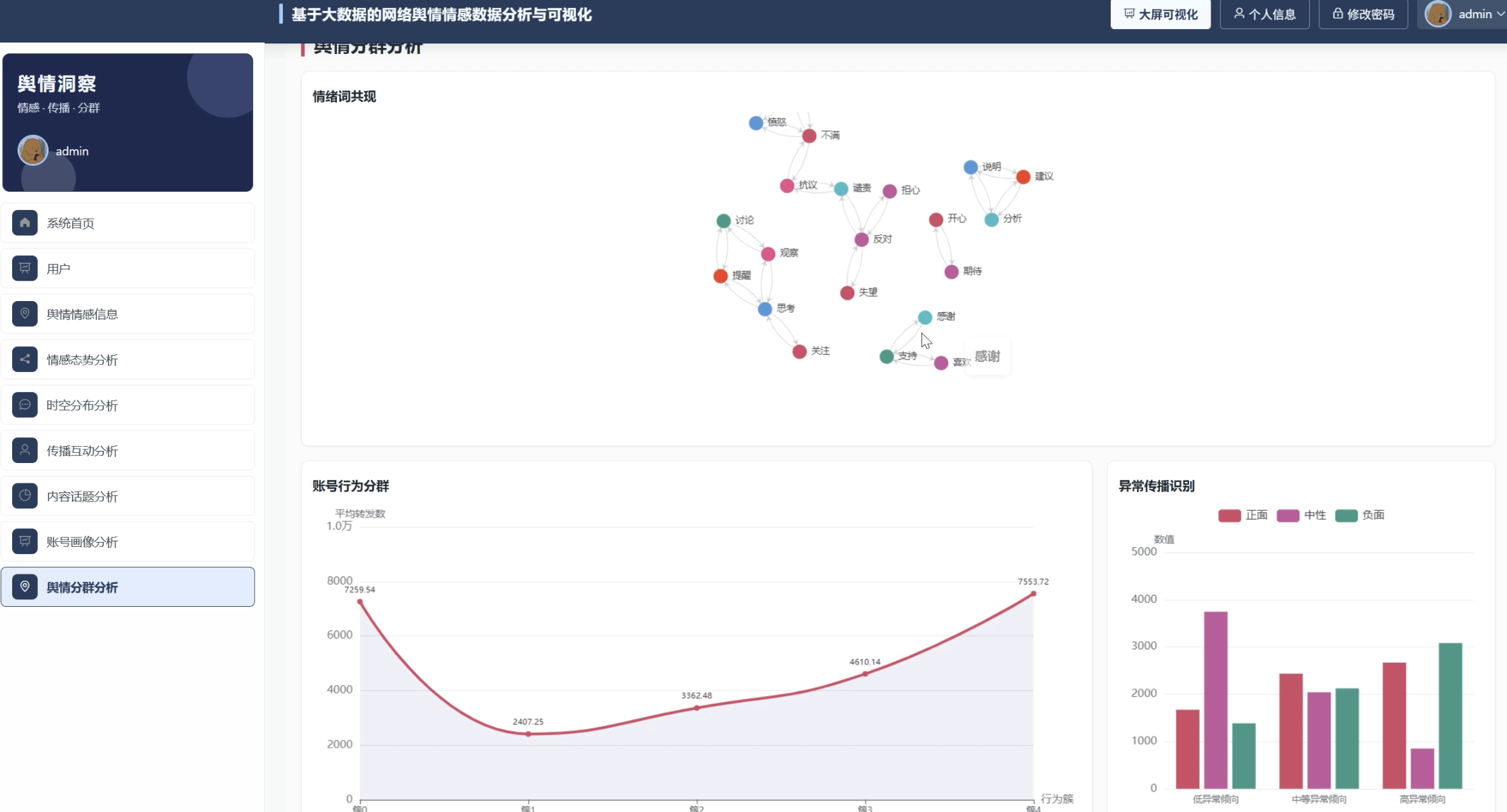The width and height of the screenshot is (1507, 812).
Task: Click the page title 基于大数据的网络舆情情感数据分析与可视化
Action: 442,15
